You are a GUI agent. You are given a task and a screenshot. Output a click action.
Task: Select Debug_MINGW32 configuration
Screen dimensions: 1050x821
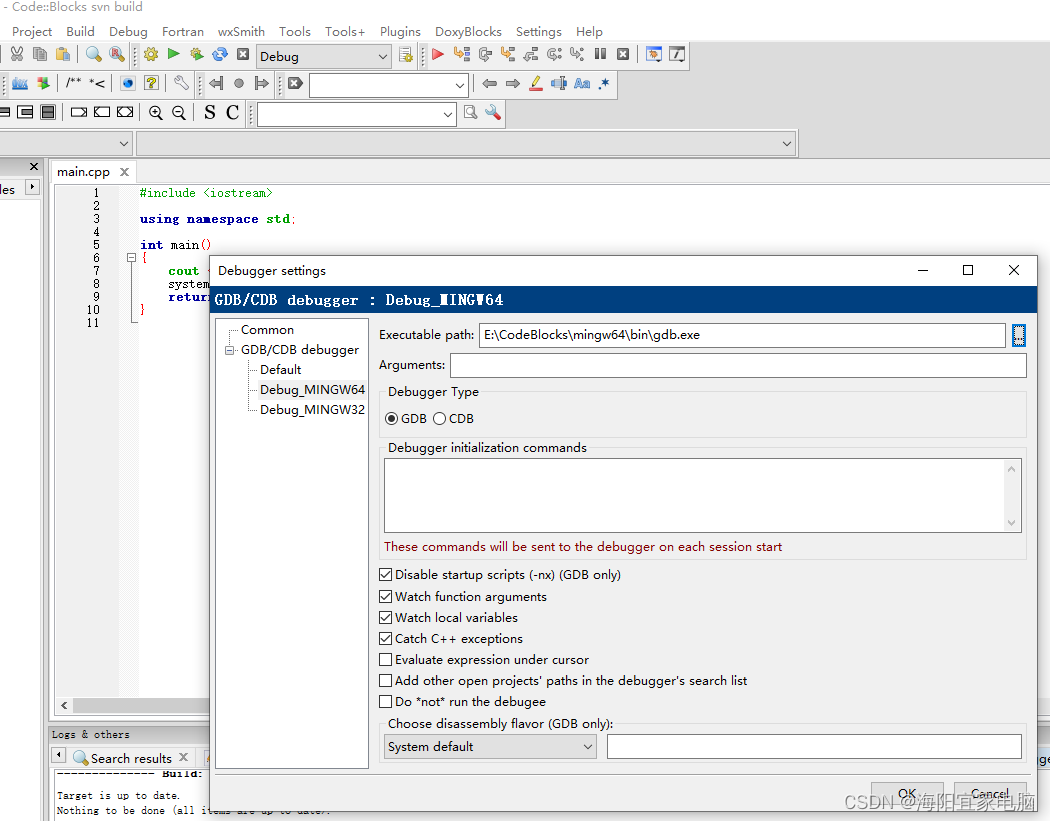(312, 410)
